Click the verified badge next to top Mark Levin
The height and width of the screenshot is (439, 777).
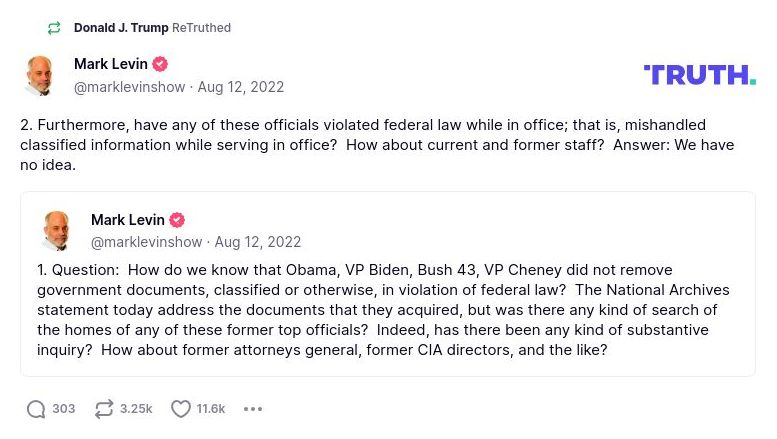pyautogui.click(x=160, y=64)
